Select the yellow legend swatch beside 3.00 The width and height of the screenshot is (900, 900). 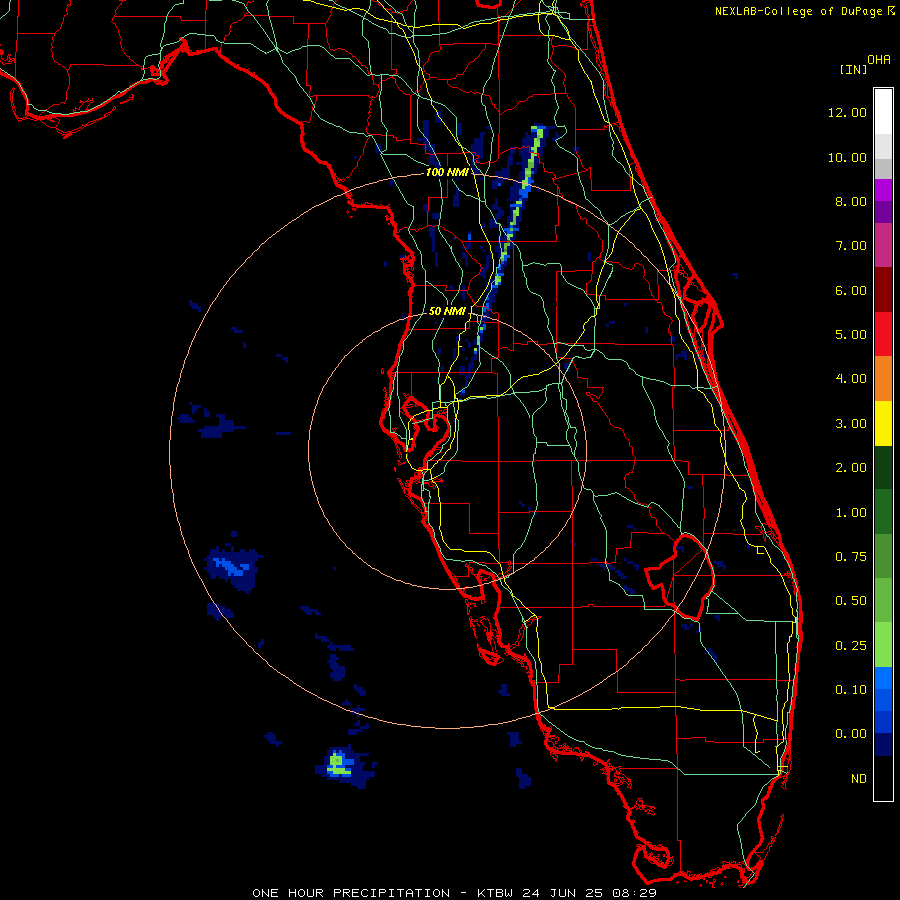pos(883,423)
